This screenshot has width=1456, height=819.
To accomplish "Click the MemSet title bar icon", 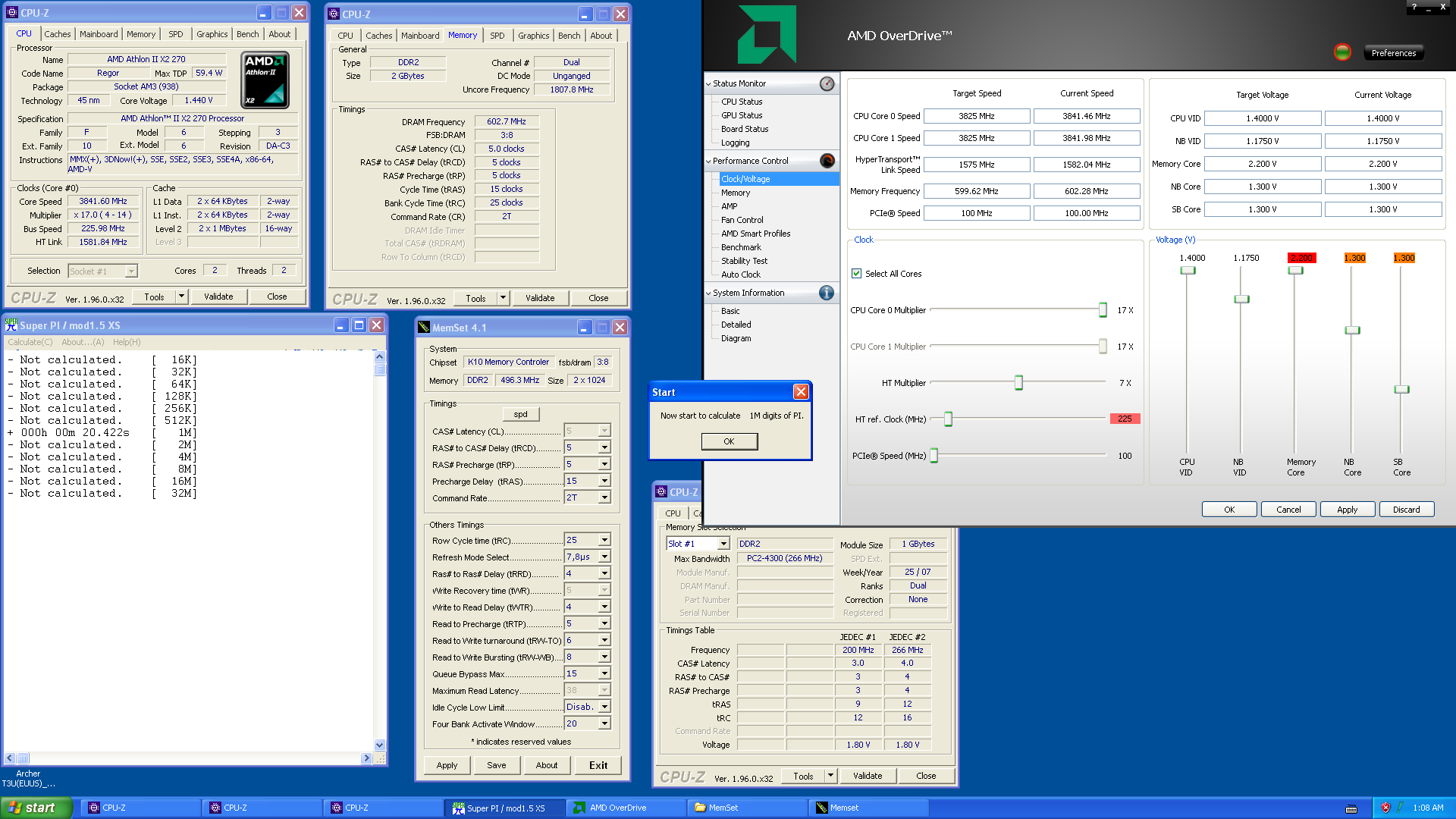I will 424,328.
